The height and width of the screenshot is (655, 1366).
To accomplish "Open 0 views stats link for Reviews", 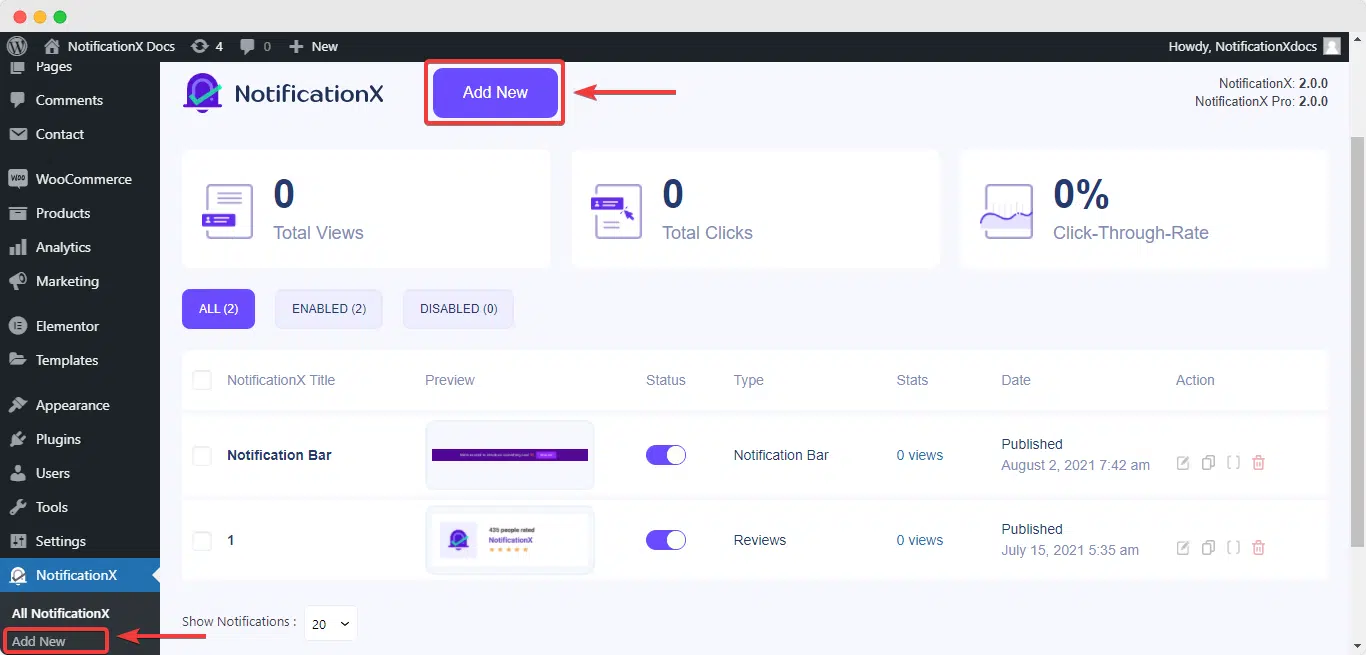I will coord(920,540).
